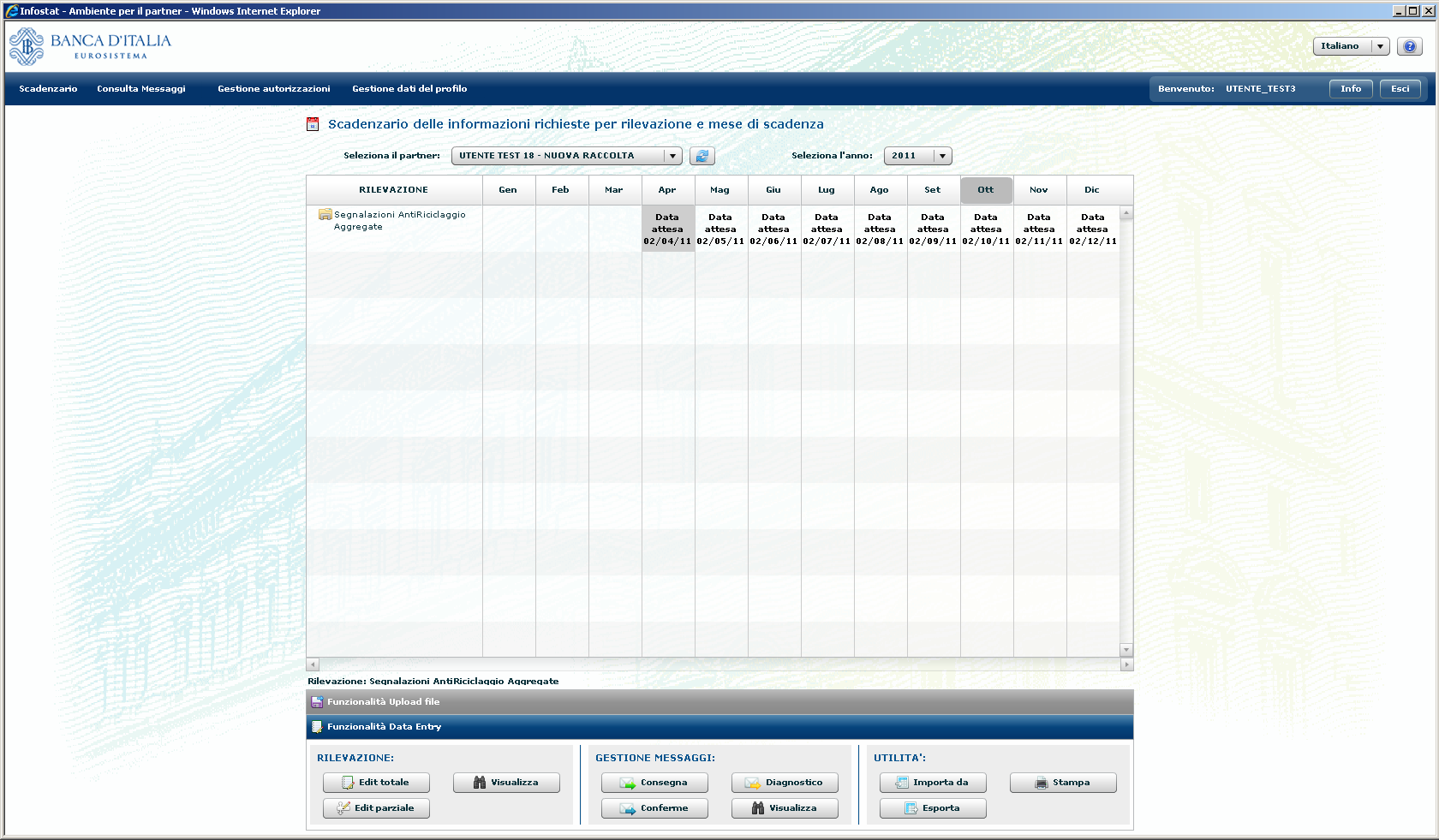This screenshot has height=840, width=1439.
Task: Click the Importa da button
Action: (x=933, y=783)
